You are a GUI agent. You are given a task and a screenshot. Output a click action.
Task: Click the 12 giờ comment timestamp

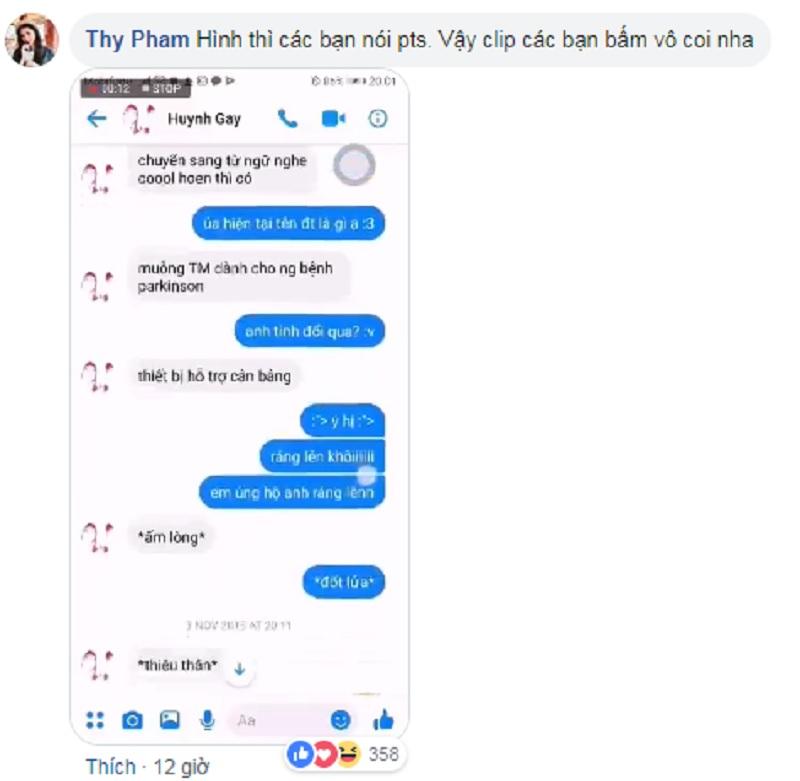[x=181, y=767]
